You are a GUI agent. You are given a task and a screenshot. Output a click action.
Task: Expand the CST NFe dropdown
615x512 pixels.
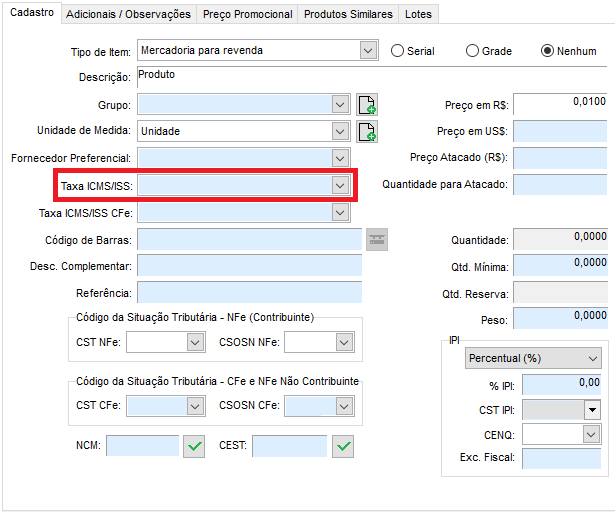(195, 342)
